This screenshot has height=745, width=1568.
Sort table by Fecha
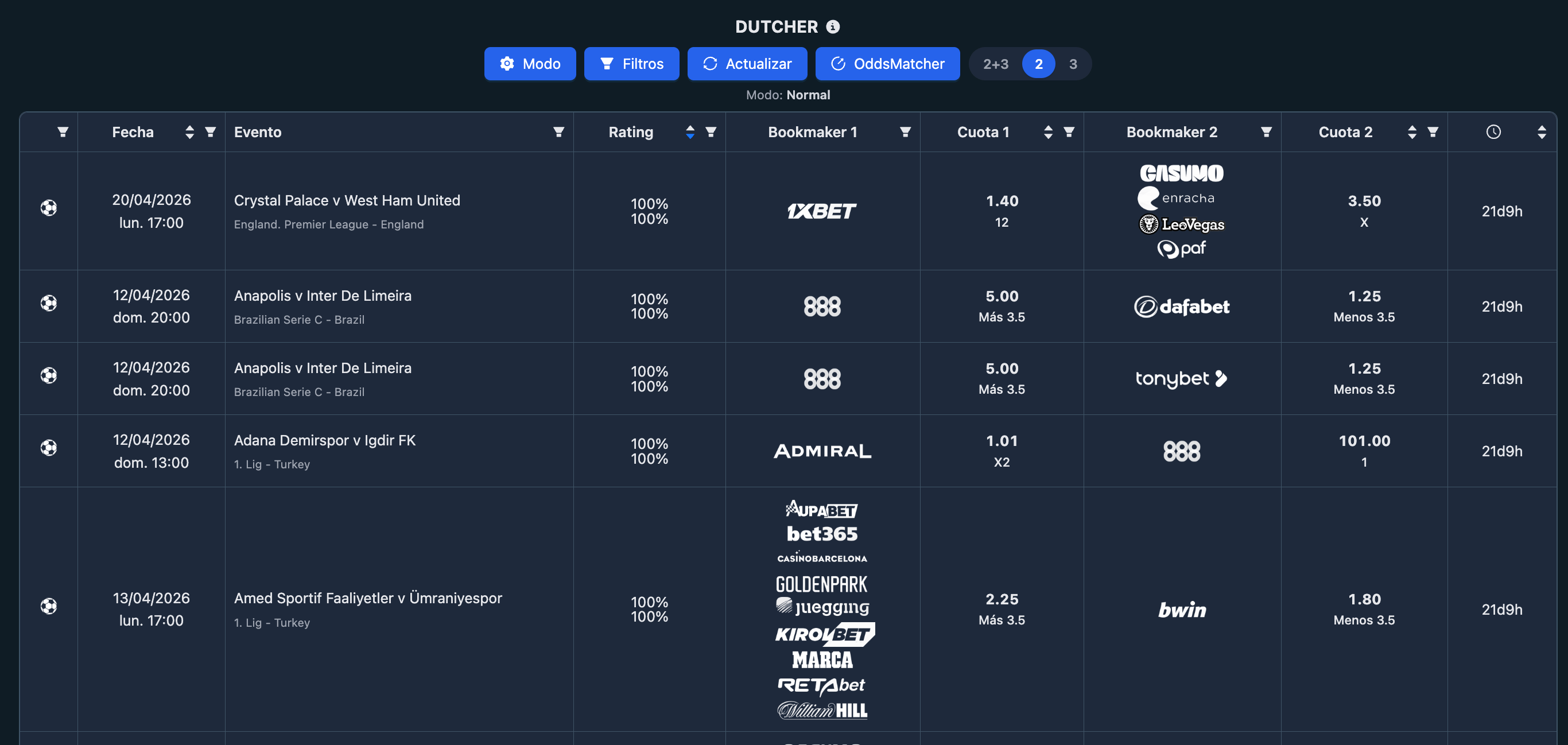click(190, 132)
